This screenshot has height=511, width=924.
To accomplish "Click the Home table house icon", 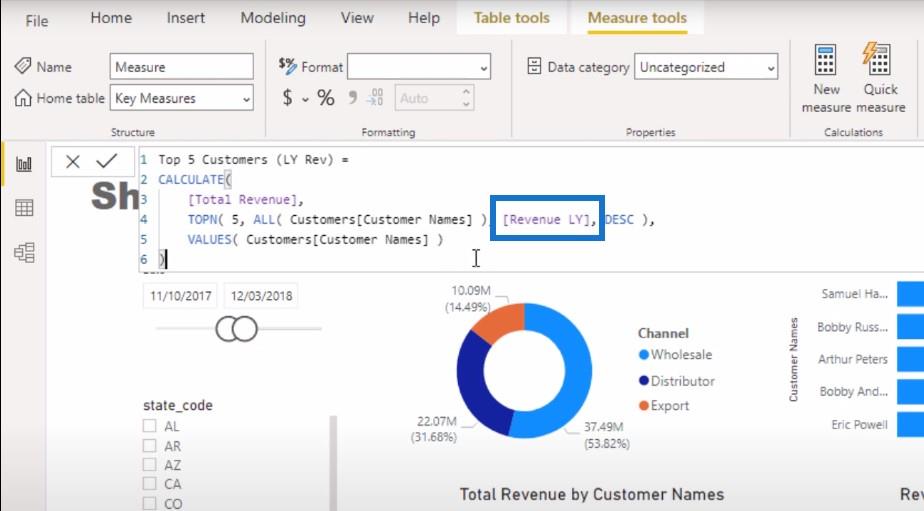I will point(23,98).
